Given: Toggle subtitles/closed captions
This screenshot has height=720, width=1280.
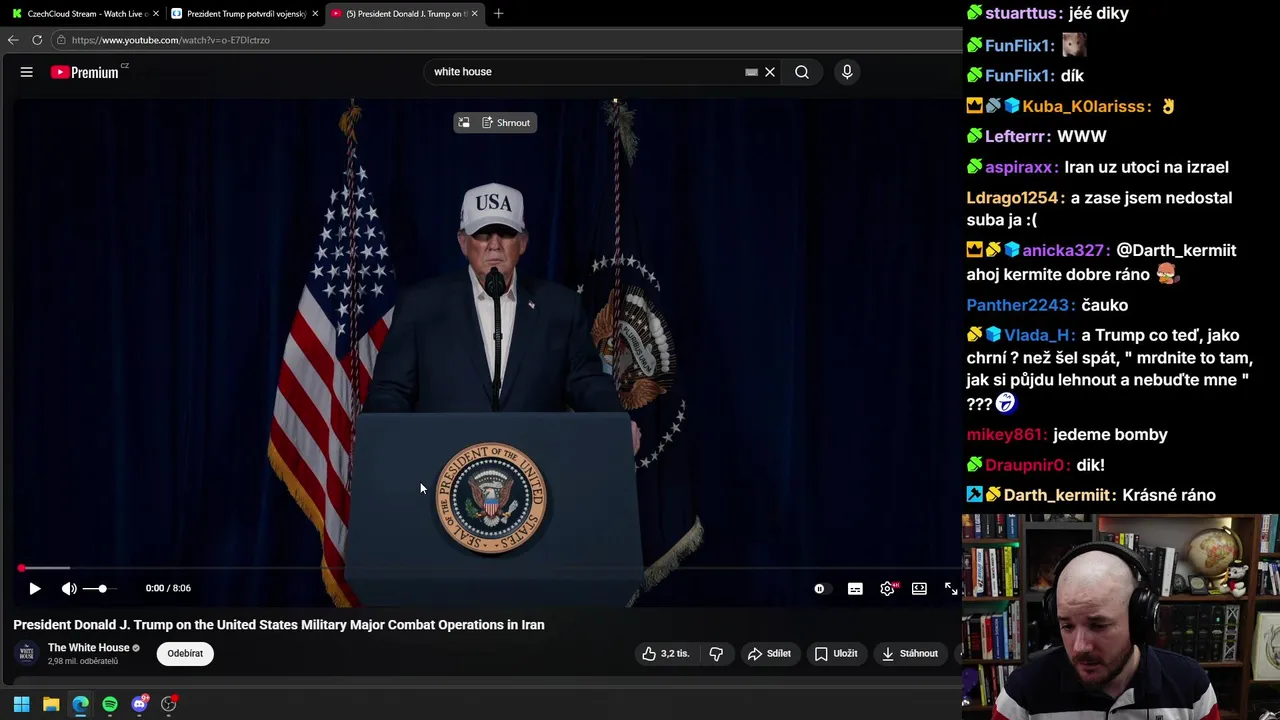Looking at the screenshot, I should [x=855, y=589].
